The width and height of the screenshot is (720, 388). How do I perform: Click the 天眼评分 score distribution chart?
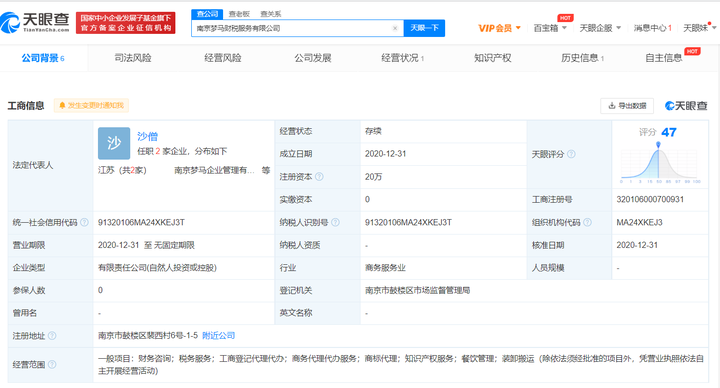pyautogui.click(x=659, y=163)
